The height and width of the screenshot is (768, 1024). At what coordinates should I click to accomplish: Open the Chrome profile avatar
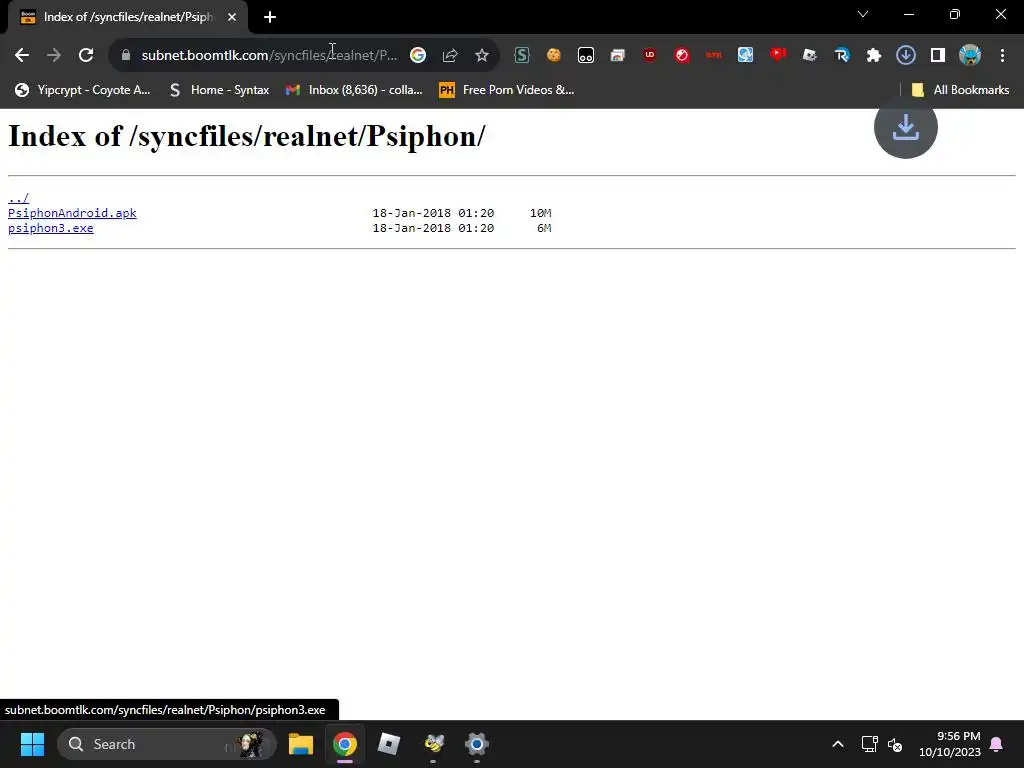pos(970,56)
